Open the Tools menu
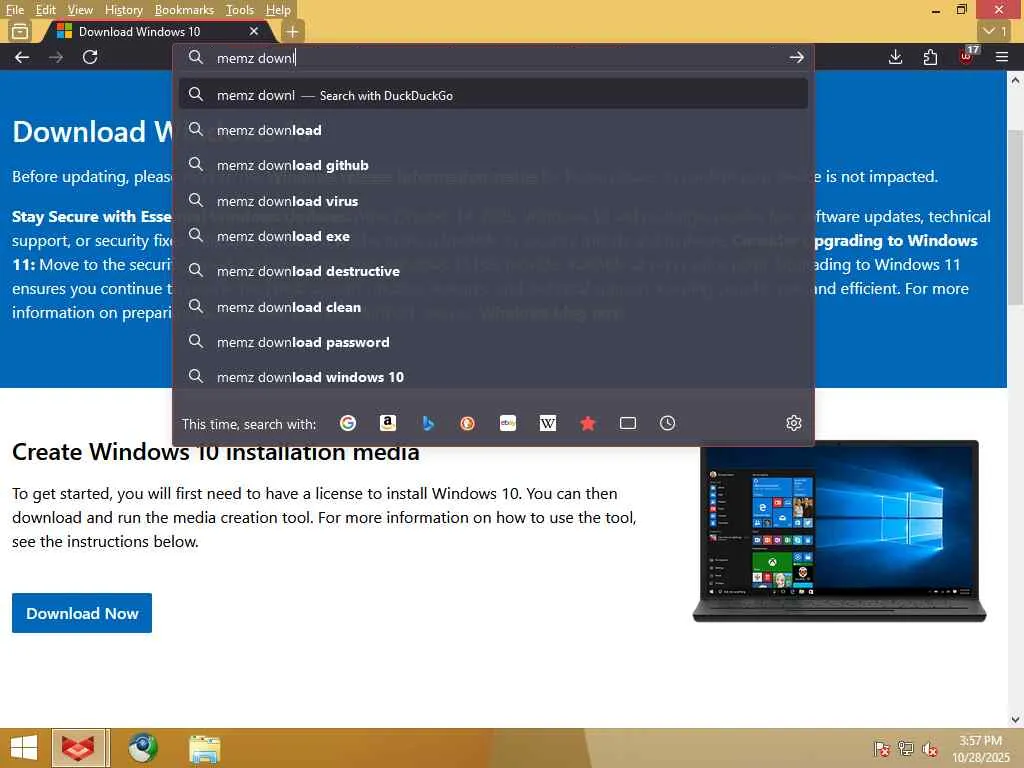 tap(240, 10)
